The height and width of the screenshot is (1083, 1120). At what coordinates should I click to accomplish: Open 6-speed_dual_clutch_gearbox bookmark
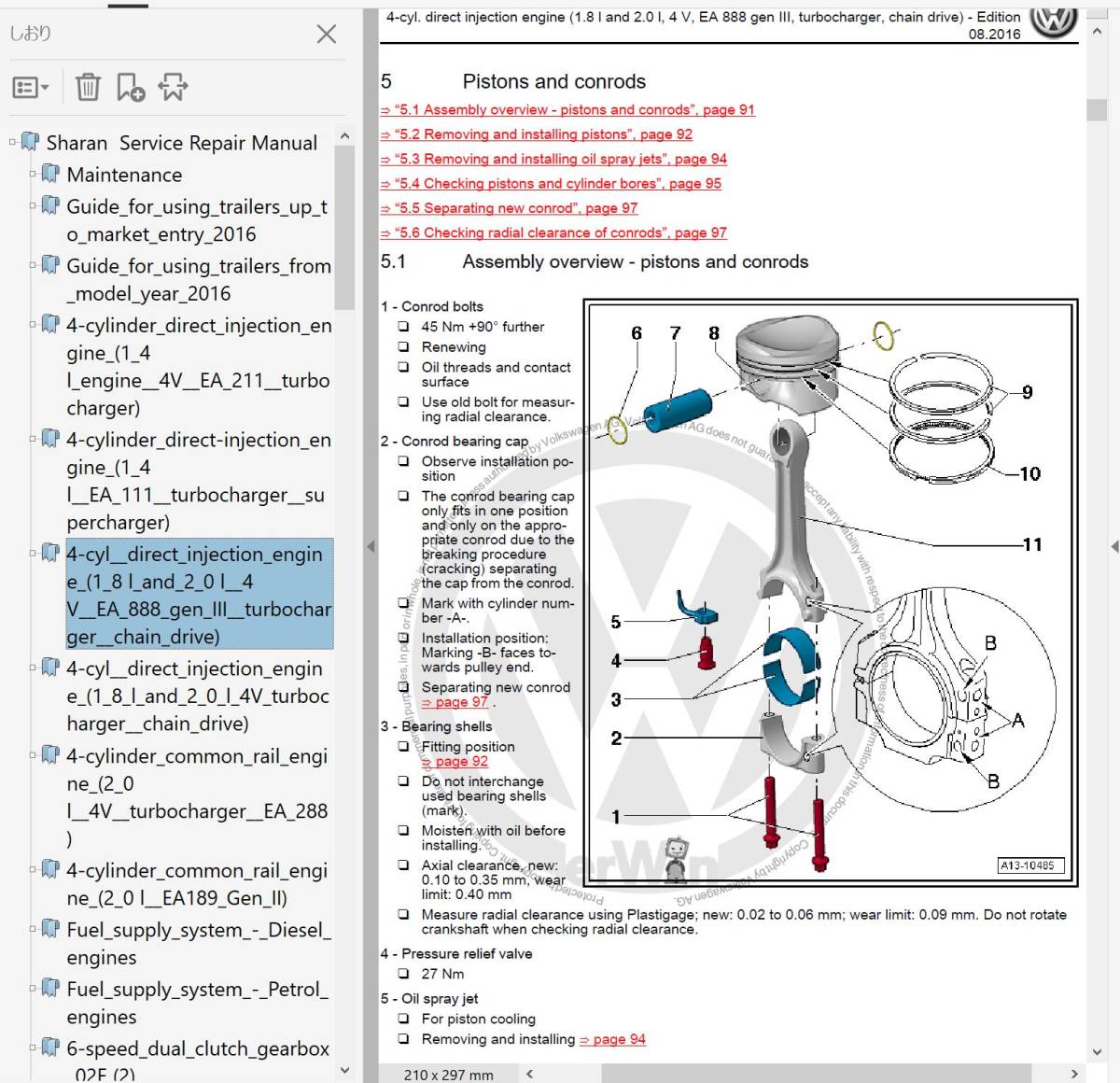click(x=198, y=1060)
